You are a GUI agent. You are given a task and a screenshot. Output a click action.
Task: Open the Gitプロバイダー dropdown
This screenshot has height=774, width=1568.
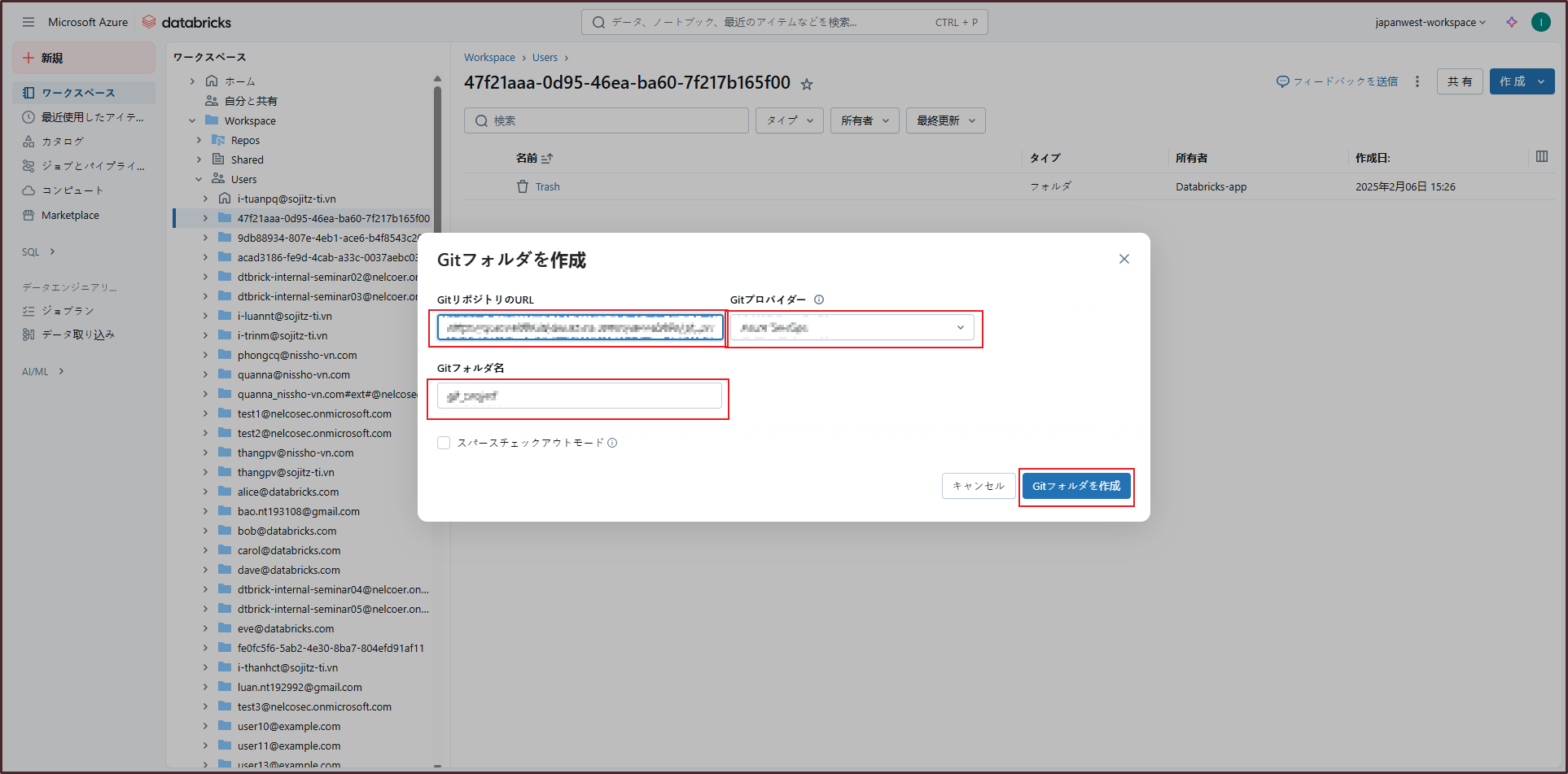852,327
